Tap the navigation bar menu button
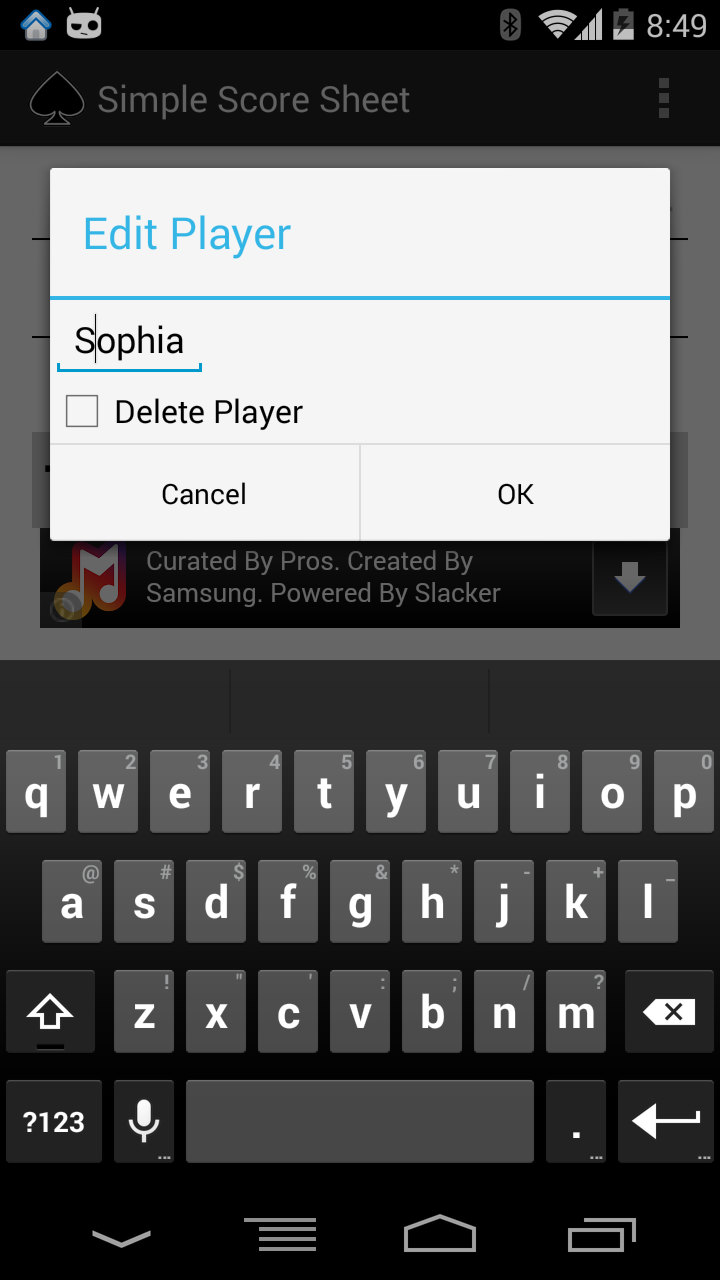 (281, 1235)
